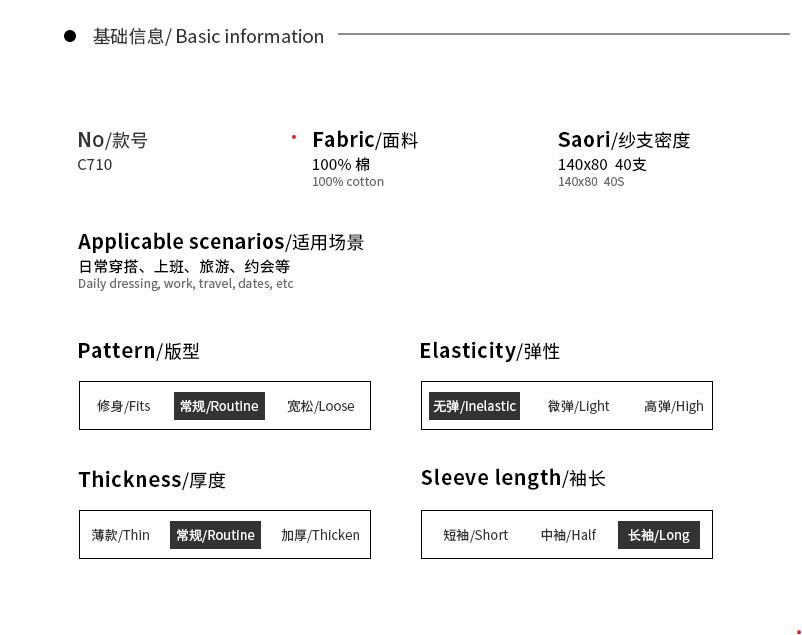Click the black bullet dot beside Basic information
The width and height of the screenshot is (802, 635).
pos(70,36)
